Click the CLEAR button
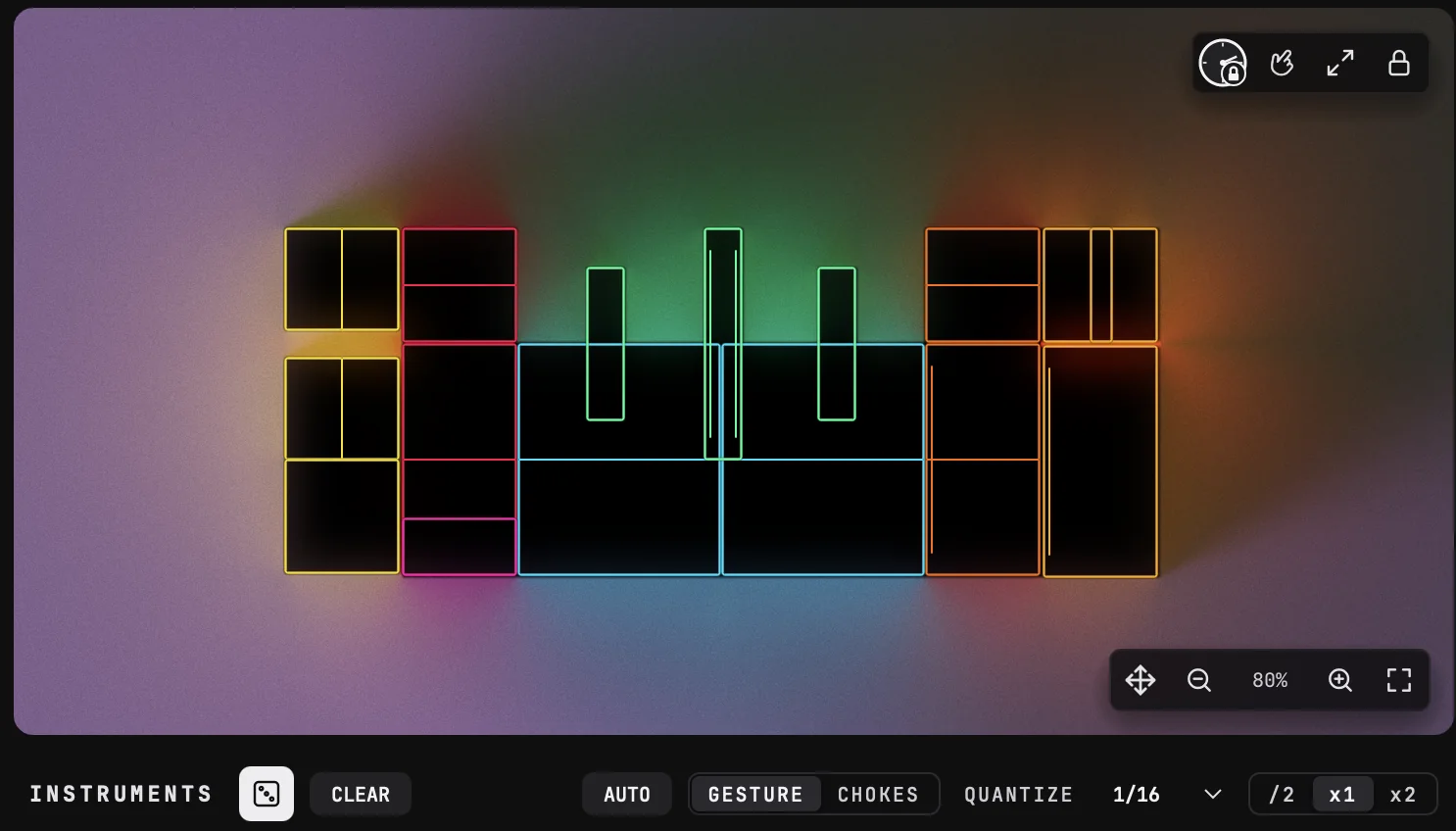Image resolution: width=1456 pixels, height=831 pixels. click(361, 794)
